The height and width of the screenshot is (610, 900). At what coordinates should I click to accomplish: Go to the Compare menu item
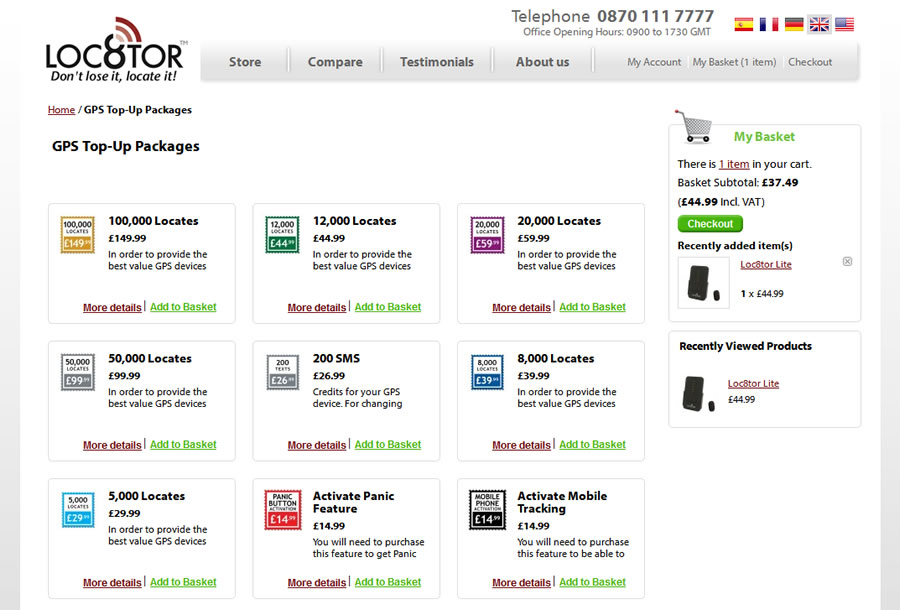coord(335,62)
